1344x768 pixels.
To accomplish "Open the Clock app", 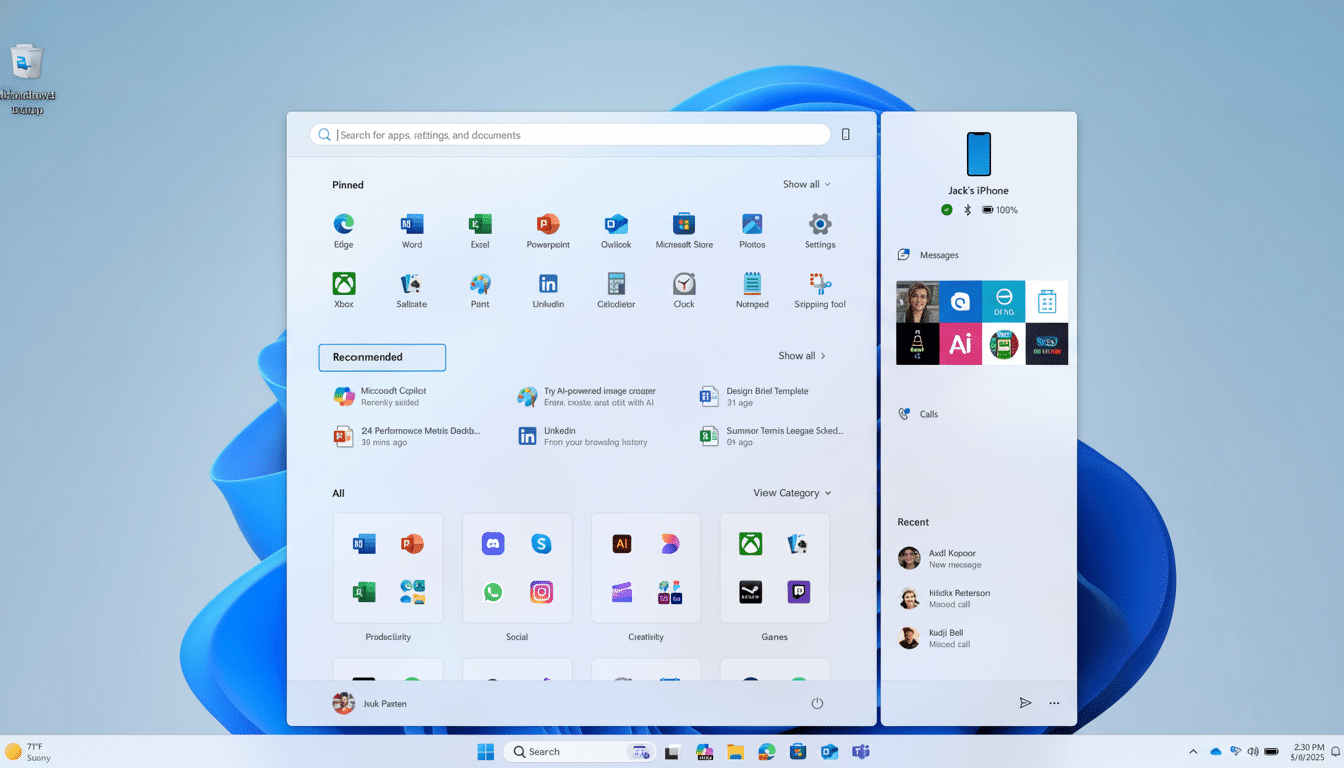I will click(x=683, y=288).
